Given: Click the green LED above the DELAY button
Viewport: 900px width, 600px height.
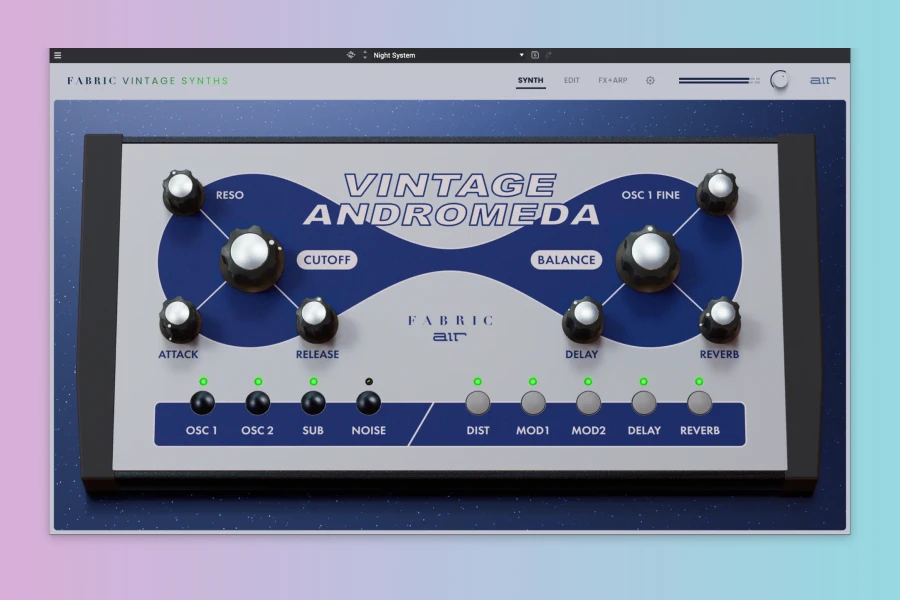Looking at the screenshot, I should point(643,381).
